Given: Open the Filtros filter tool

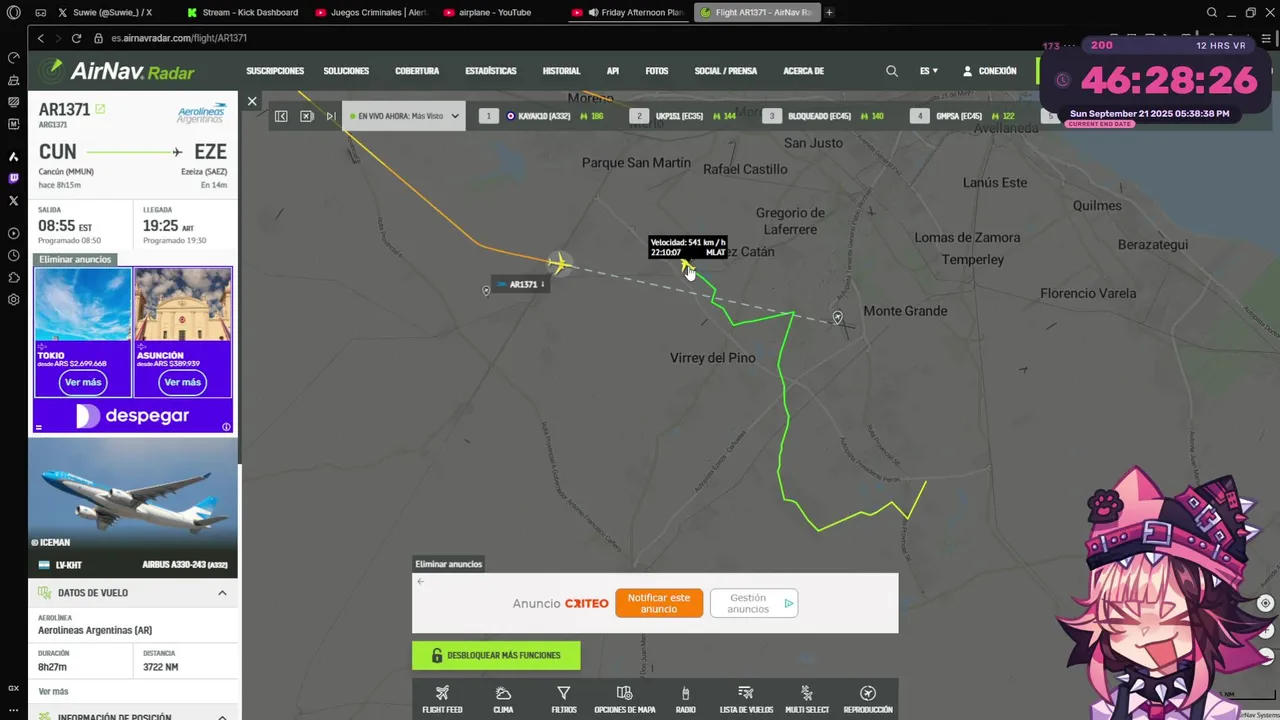Looking at the screenshot, I should coord(564,699).
